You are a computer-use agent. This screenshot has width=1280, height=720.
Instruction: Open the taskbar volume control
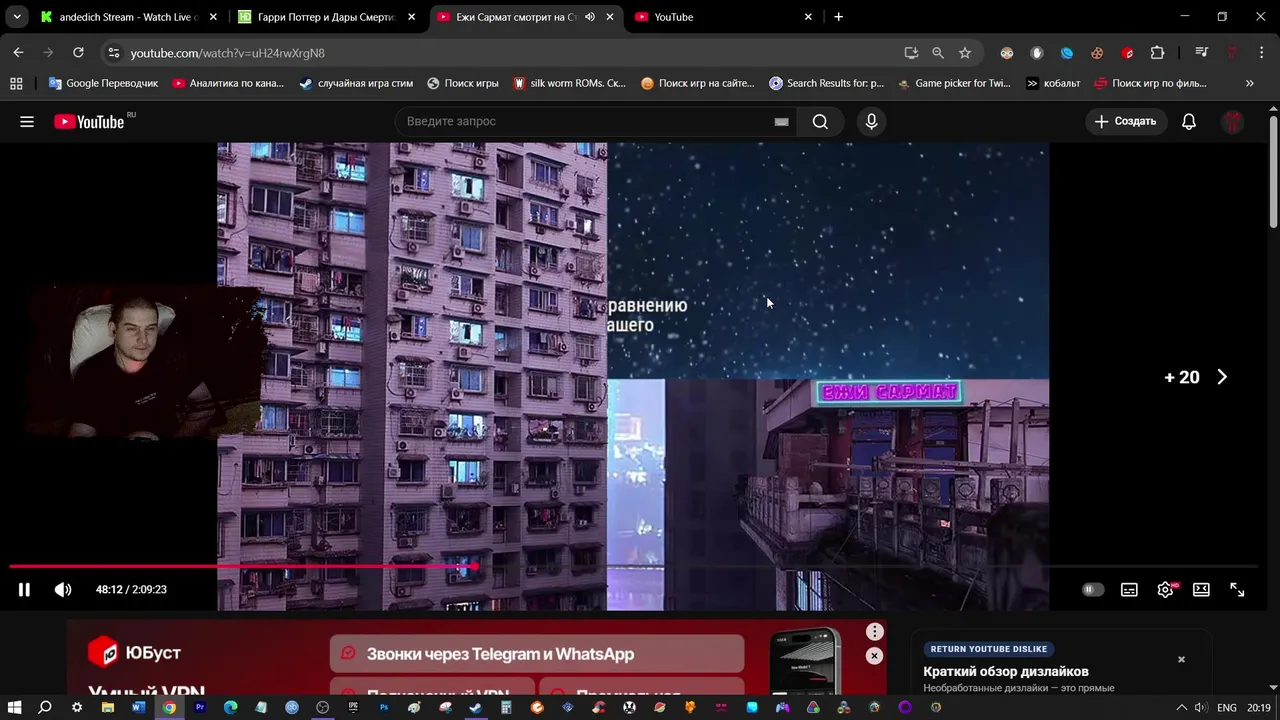coord(1201,708)
